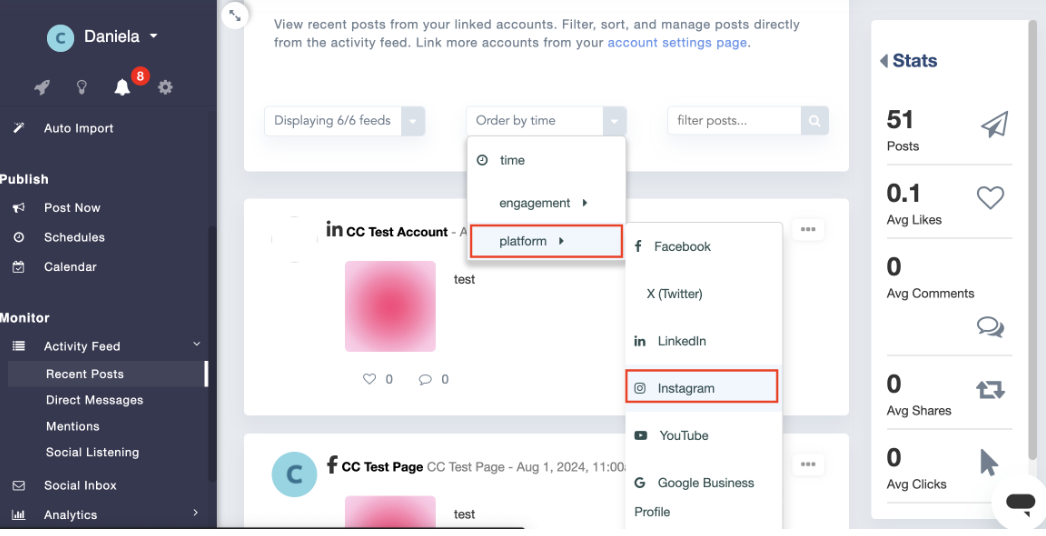Click the notifications bell icon

[x=122, y=87]
